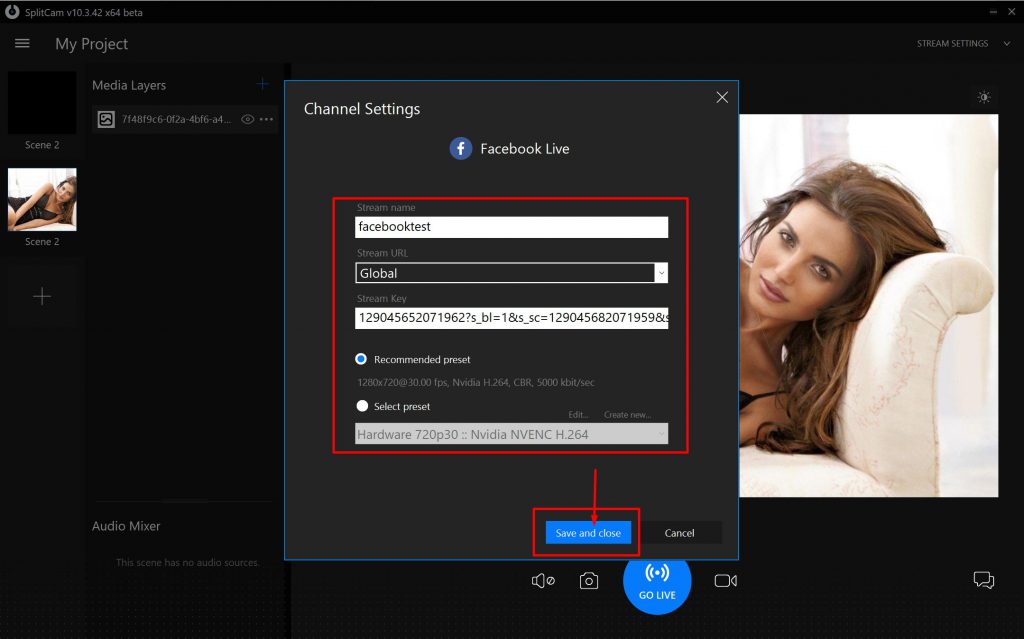Add a new media layer with plus
The height and width of the screenshot is (639, 1024).
pyautogui.click(x=263, y=84)
